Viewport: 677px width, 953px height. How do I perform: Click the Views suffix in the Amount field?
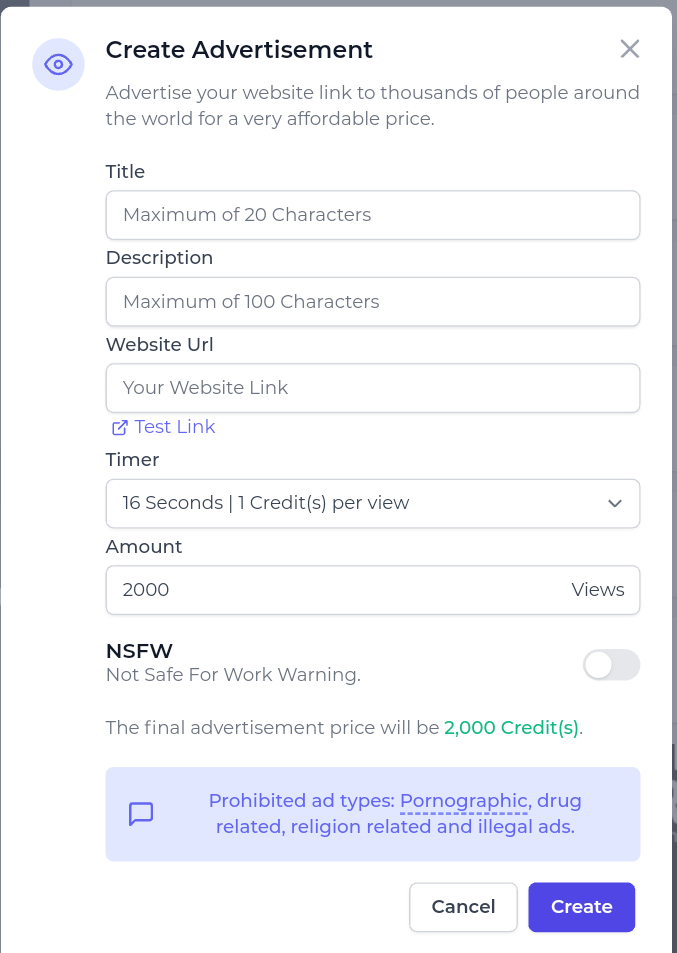[x=598, y=590]
